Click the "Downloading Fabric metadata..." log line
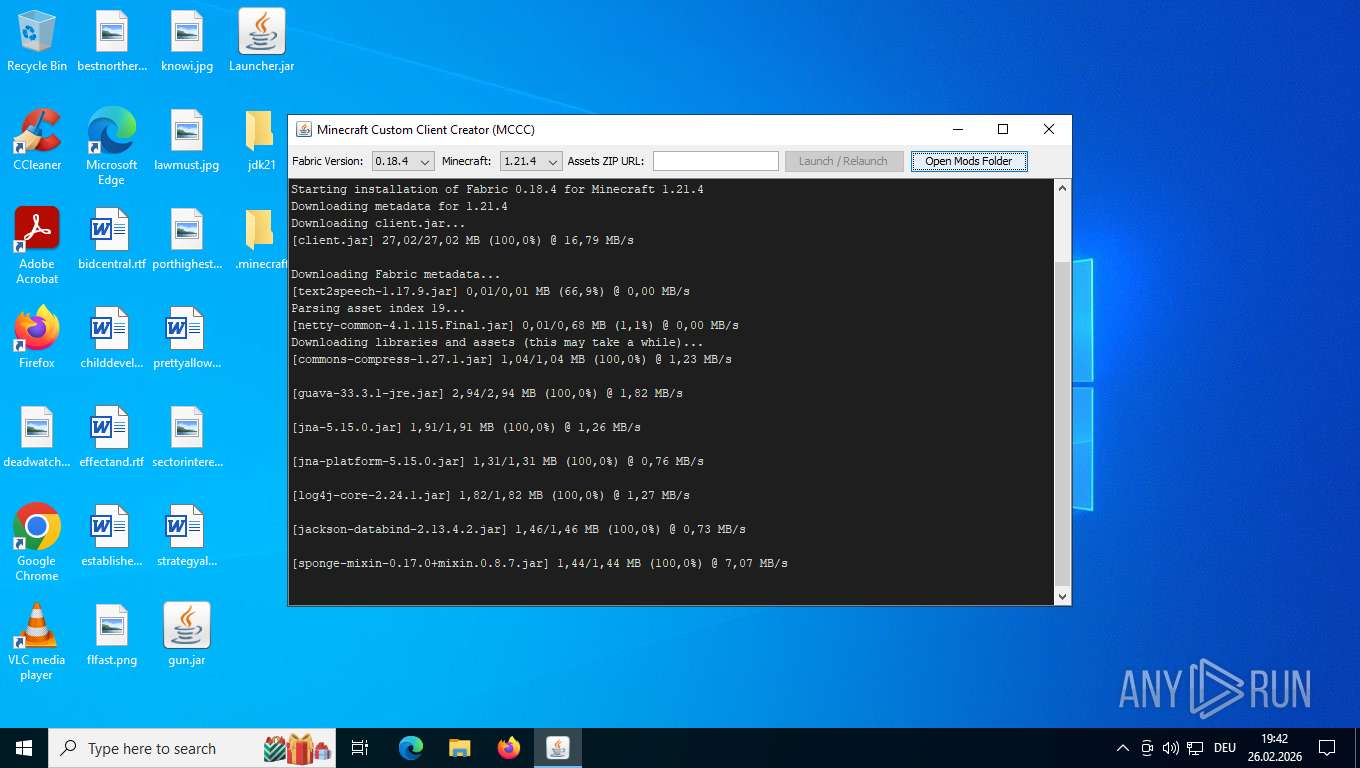 coord(395,274)
